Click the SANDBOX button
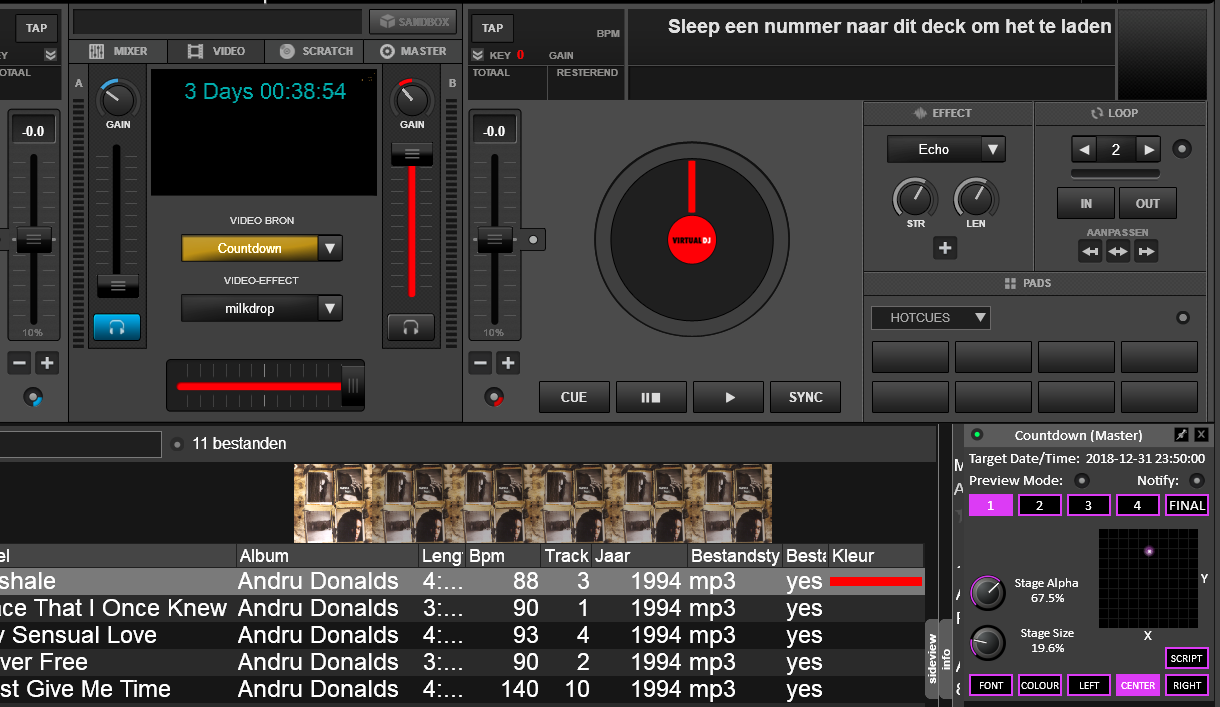 [x=413, y=21]
